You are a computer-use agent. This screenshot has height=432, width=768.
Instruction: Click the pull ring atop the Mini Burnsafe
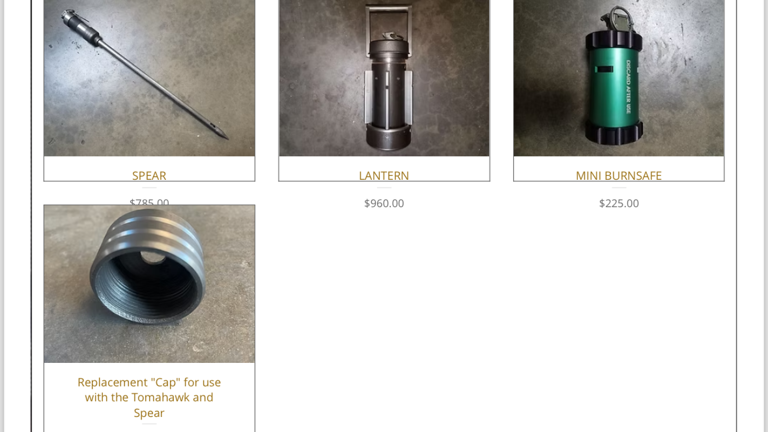[x=618, y=15]
